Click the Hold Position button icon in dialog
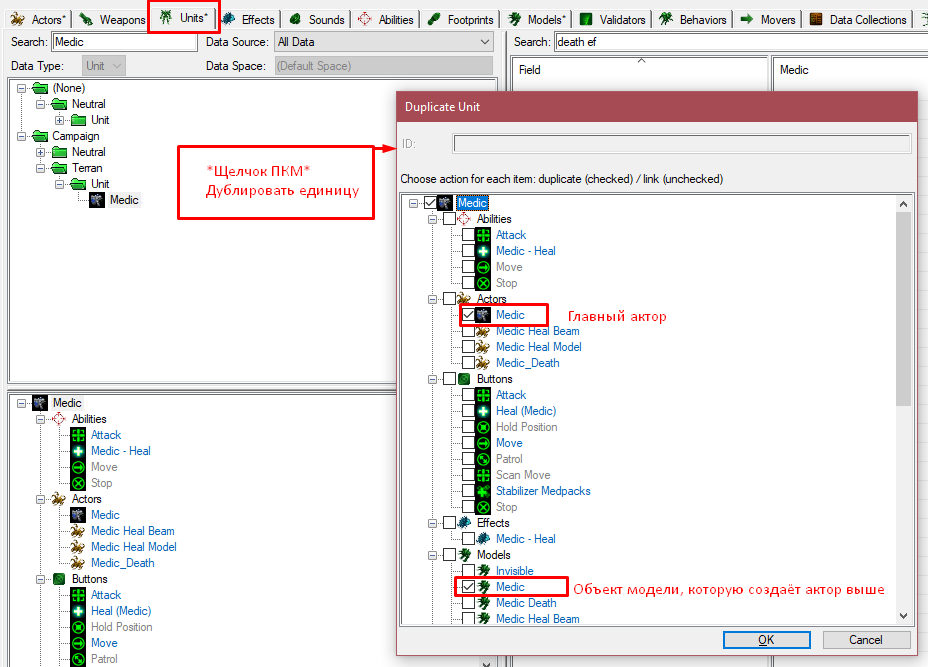928x667 pixels. 484,427
